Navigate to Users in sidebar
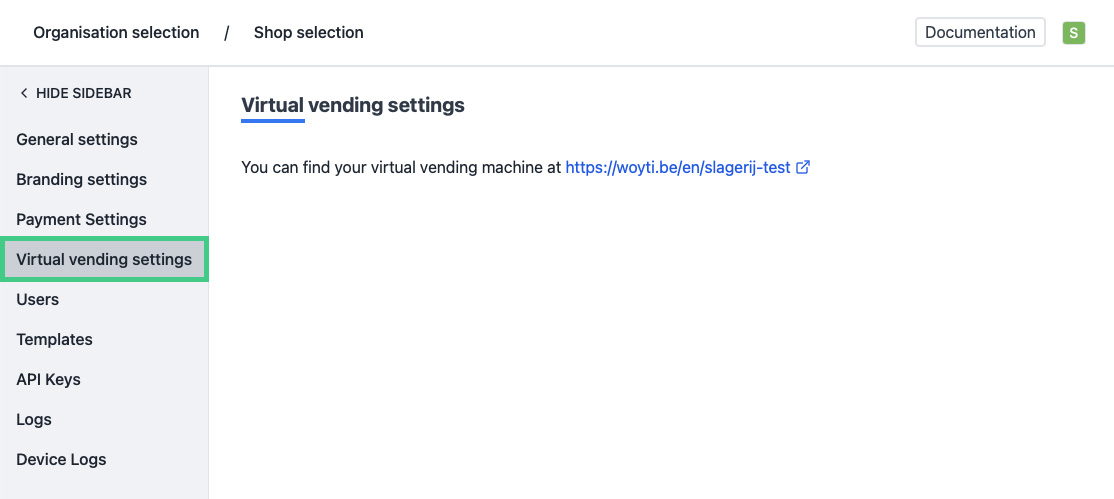The height and width of the screenshot is (499, 1114). (38, 300)
